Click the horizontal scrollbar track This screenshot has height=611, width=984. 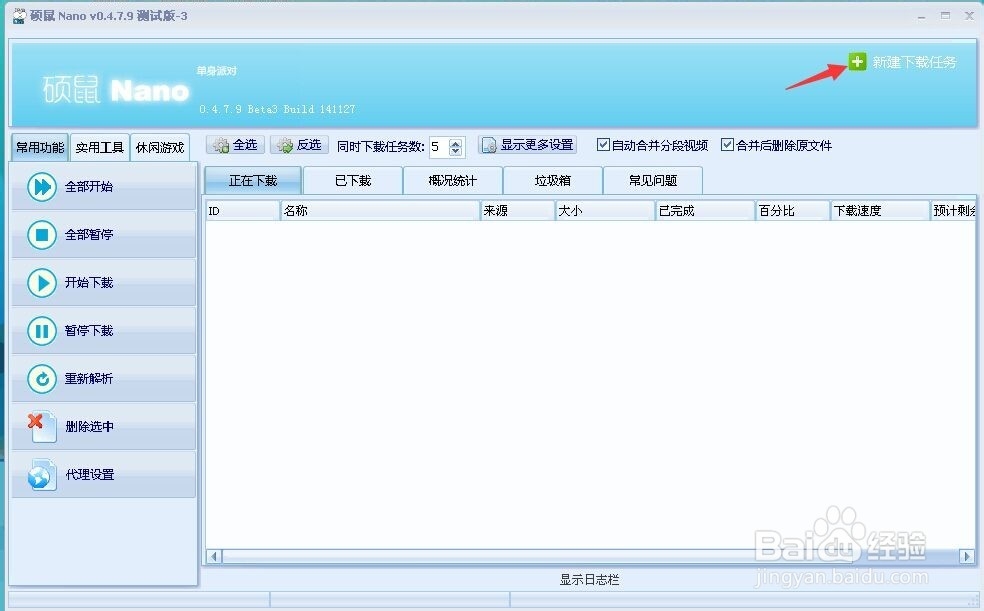pyautogui.click(x=590, y=556)
